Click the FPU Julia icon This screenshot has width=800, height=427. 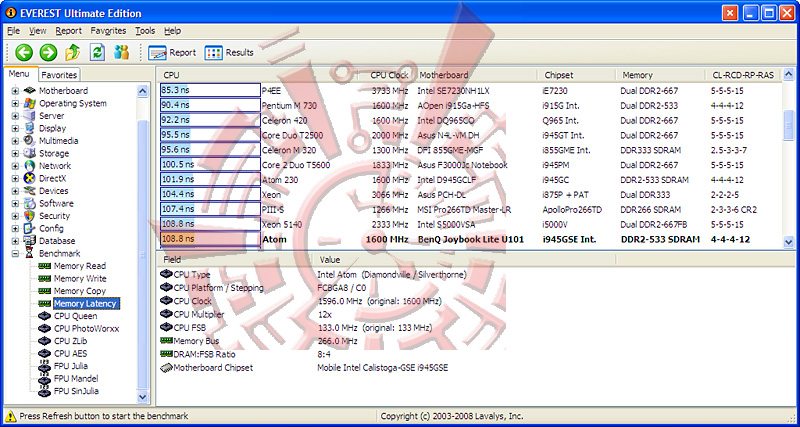pos(45,366)
